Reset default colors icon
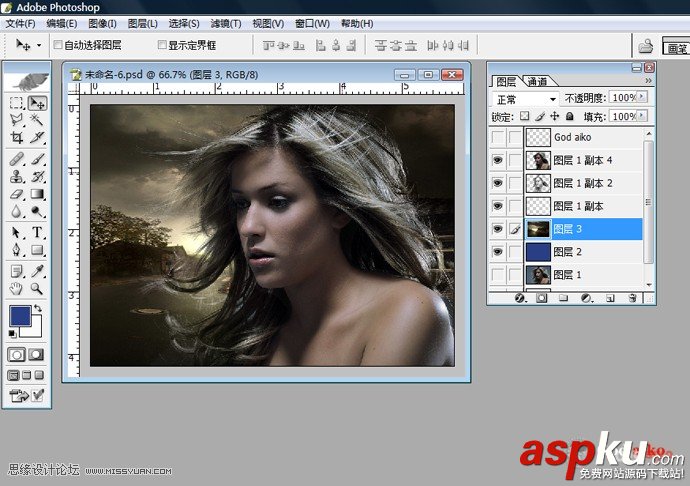The image size is (690, 486). pos(12,334)
